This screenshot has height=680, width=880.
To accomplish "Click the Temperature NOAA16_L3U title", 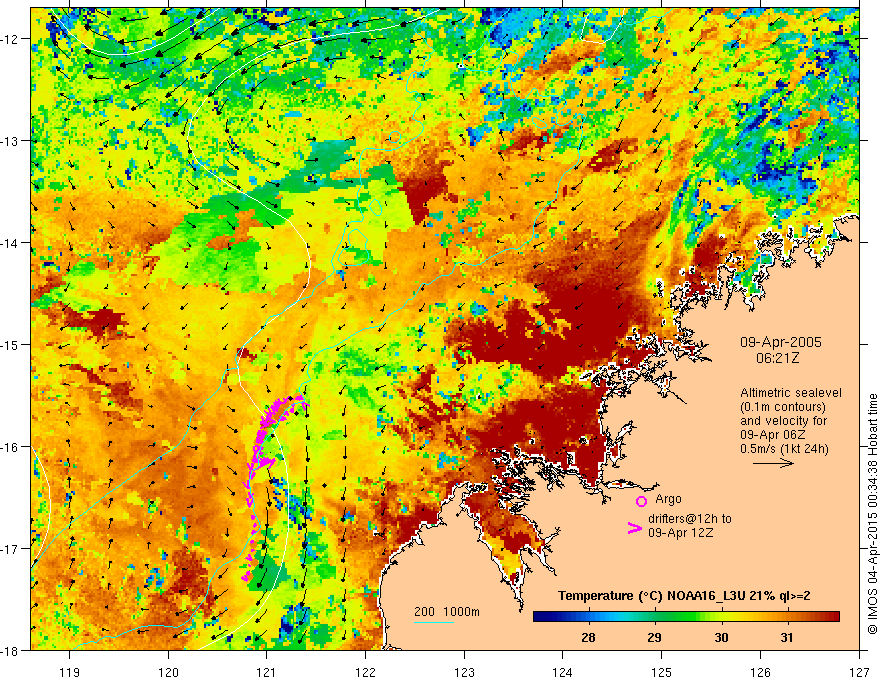I will [x=684, y=596].
